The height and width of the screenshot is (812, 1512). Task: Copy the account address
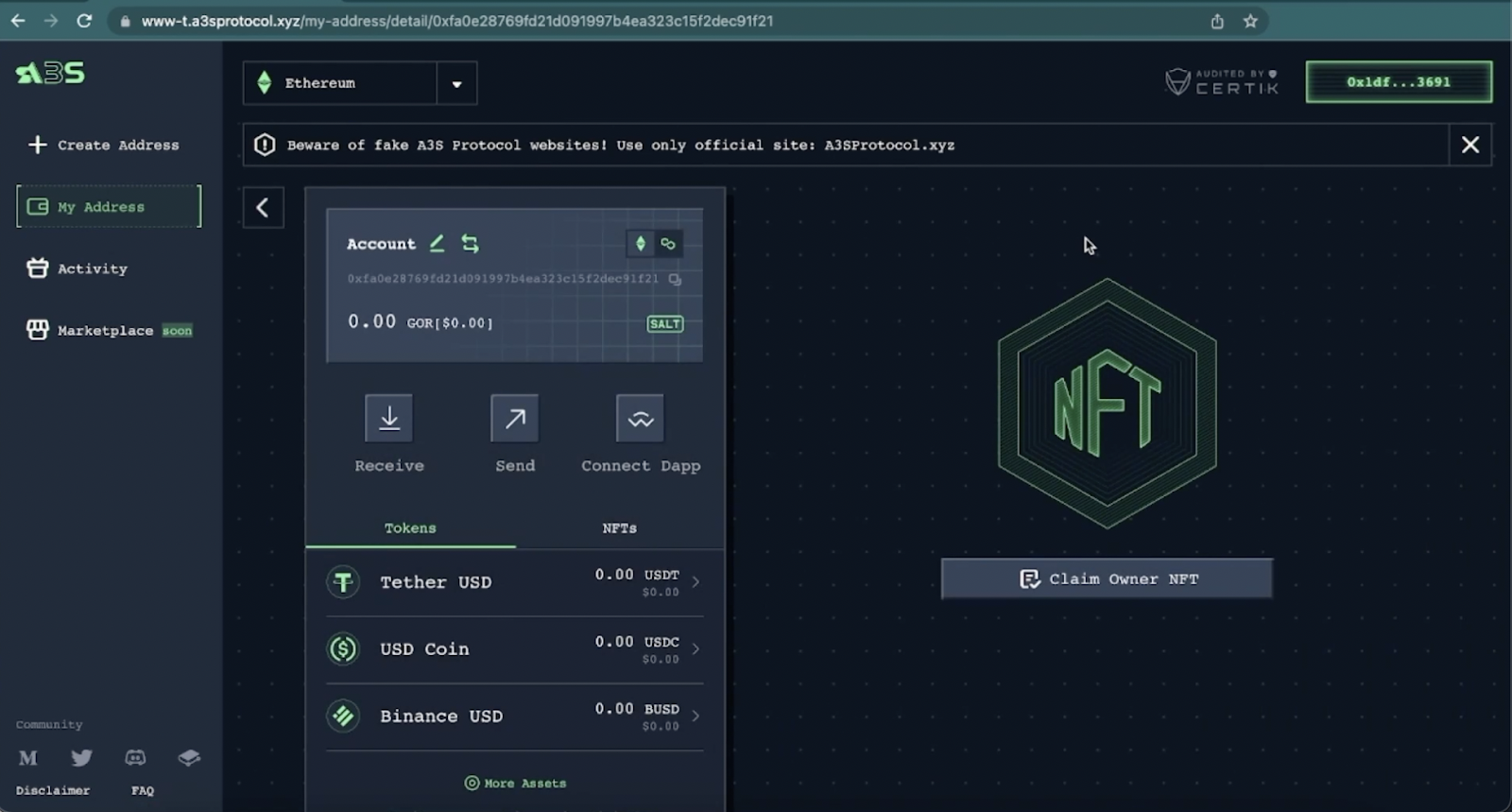(x=675, y=279)
